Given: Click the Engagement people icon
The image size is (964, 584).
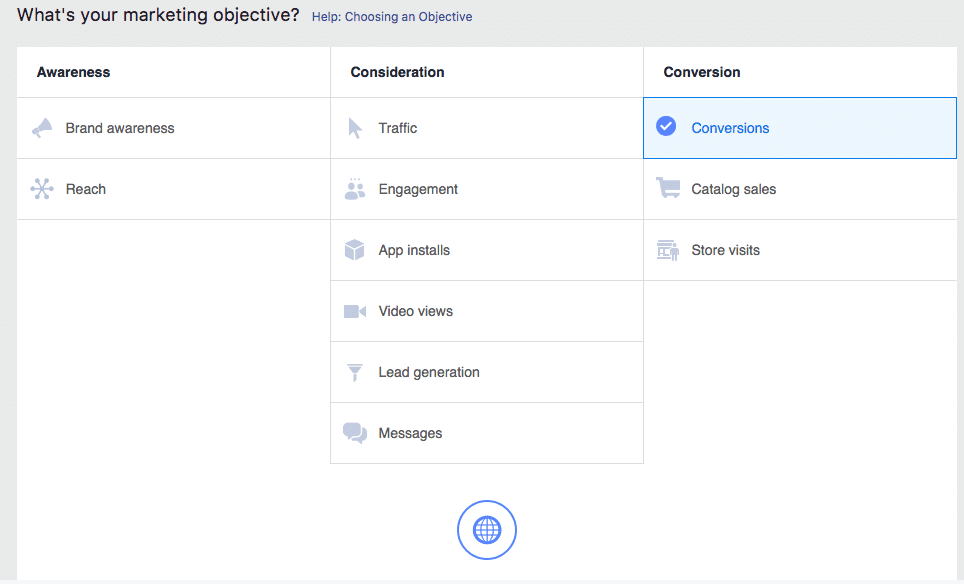Looking at the screenshot, I should 355,189.
